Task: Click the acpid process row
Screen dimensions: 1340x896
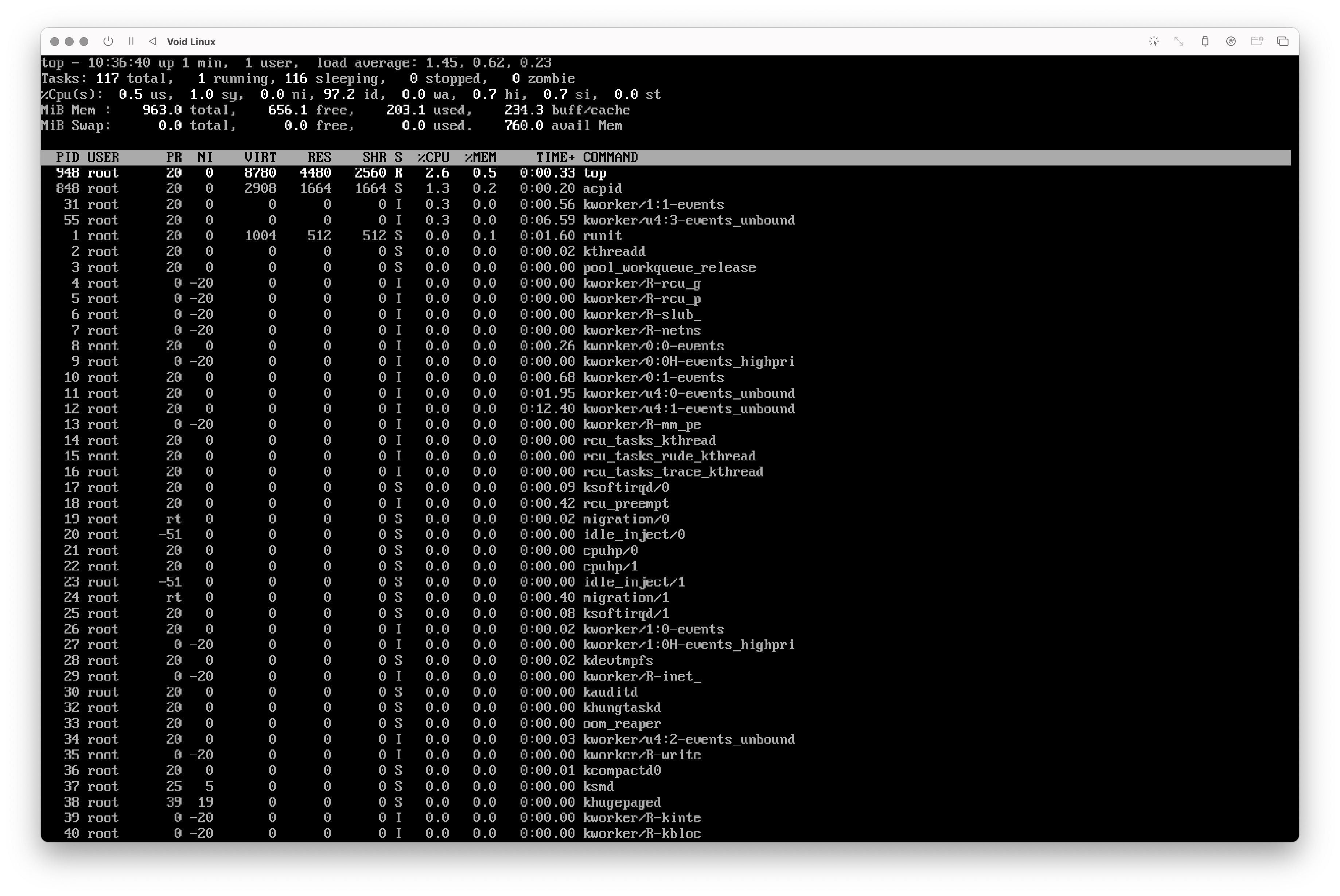Action: click(x=602, y=188)
